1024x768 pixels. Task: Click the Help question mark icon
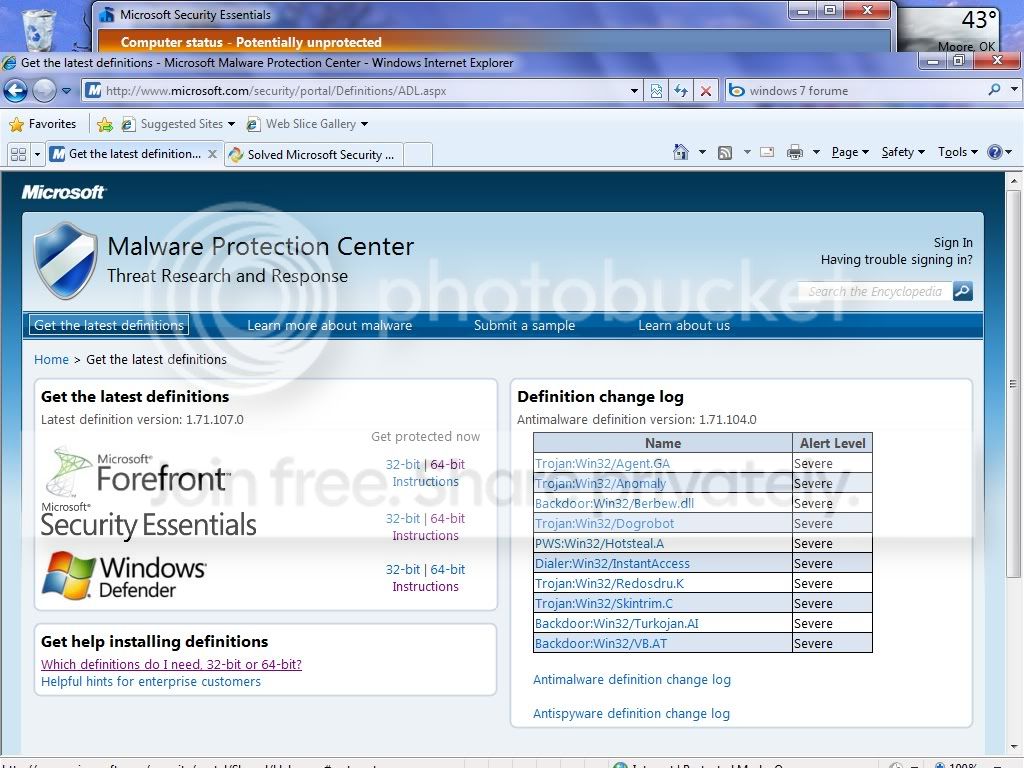[995, 152]
